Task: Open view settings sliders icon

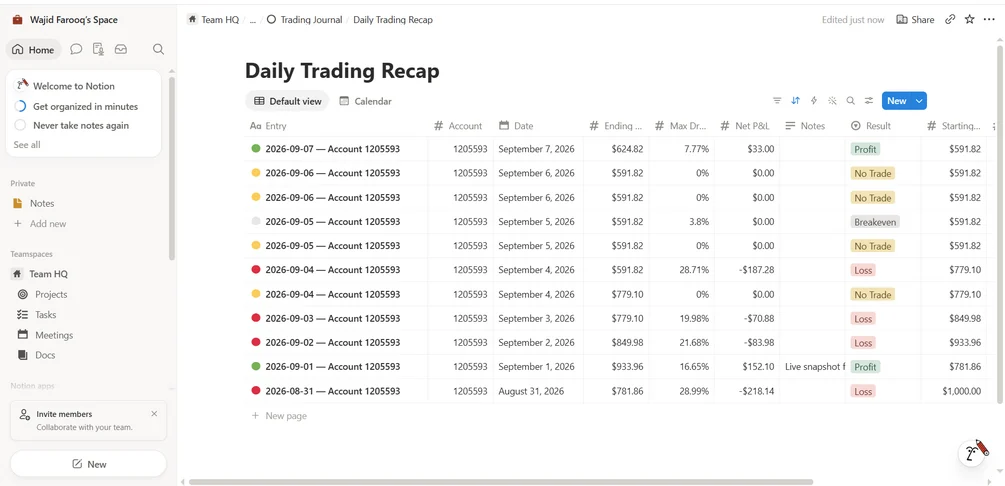Action: (869, 101)
